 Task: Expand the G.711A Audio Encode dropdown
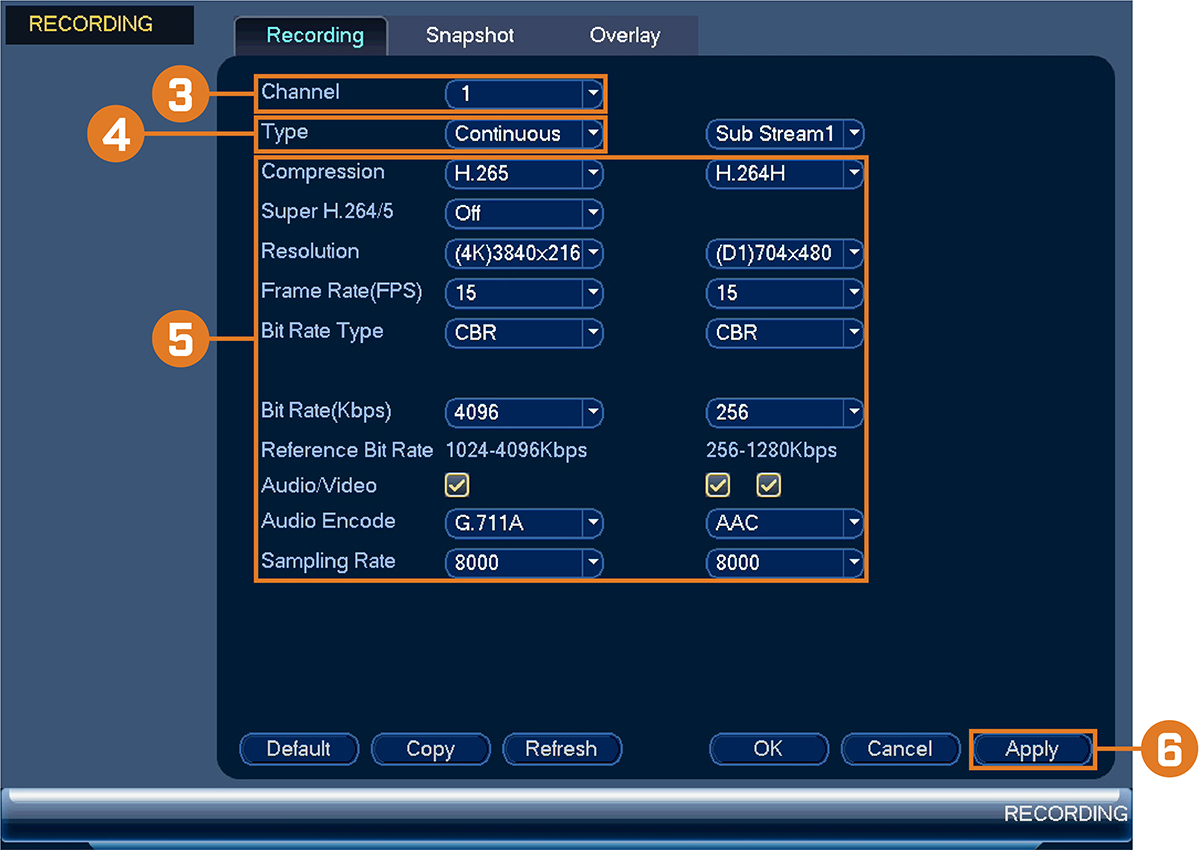tap(524, 522)
